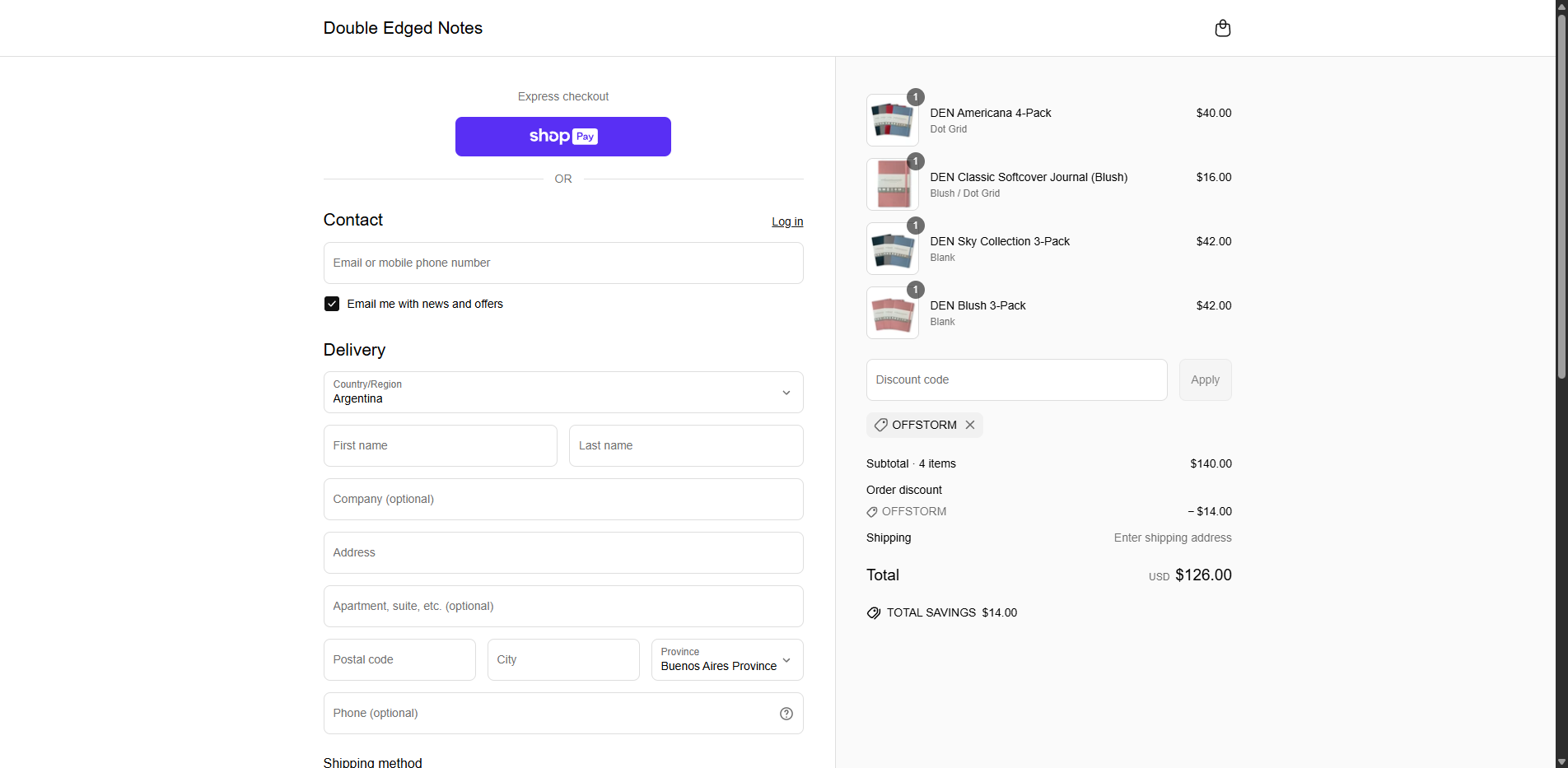
Task: Click the DEN Sky Collection 3-Pack product name
Action: (x=1000, y=241)
